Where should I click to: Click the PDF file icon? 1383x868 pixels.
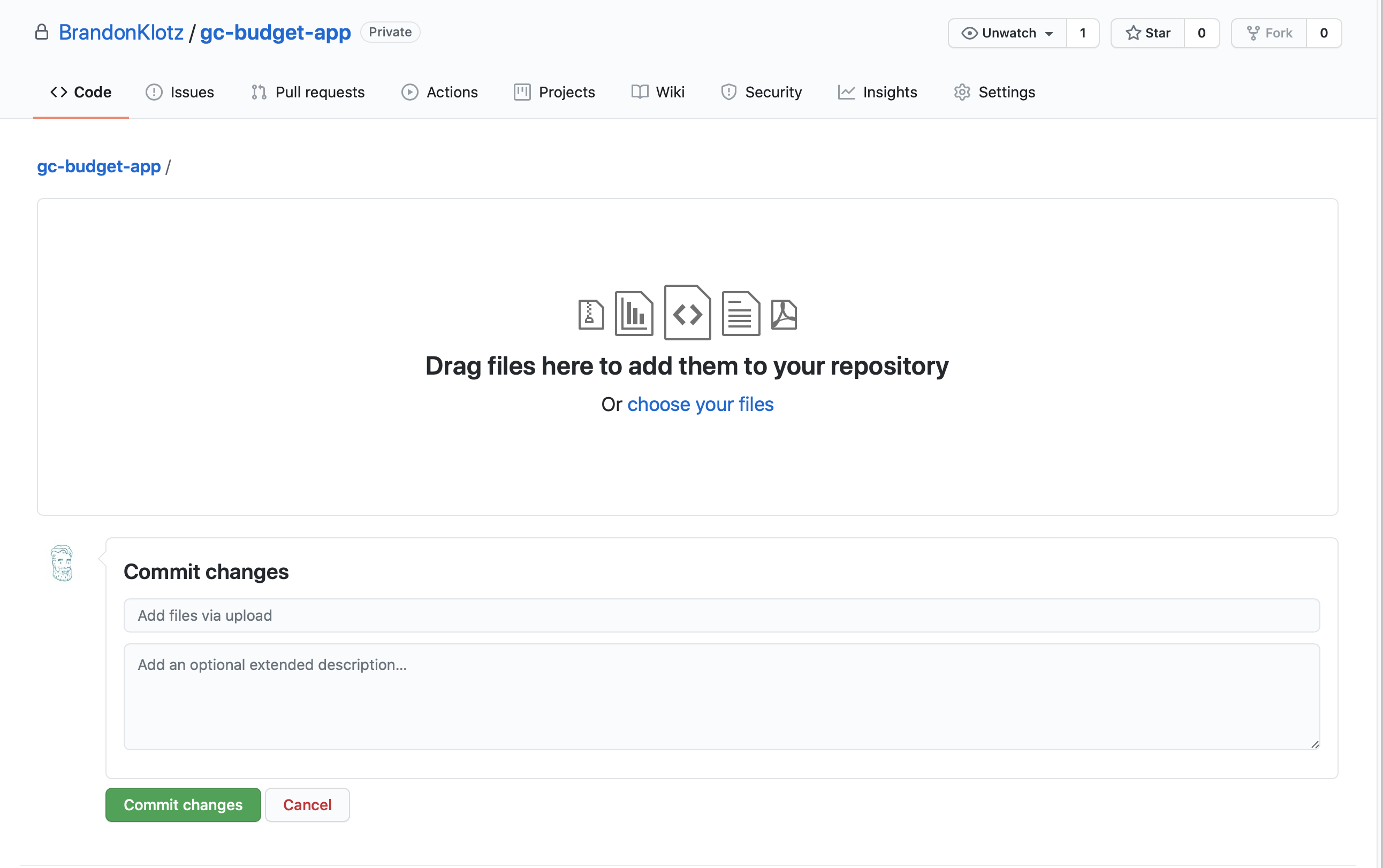pos(784,315)
